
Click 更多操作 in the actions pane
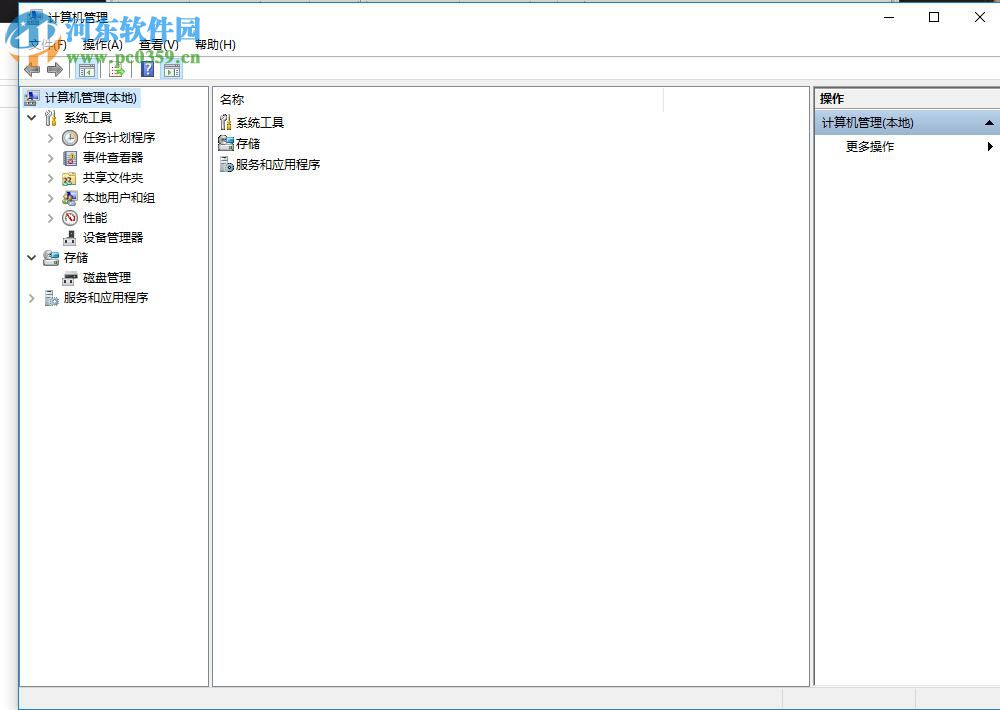(870, 147)
